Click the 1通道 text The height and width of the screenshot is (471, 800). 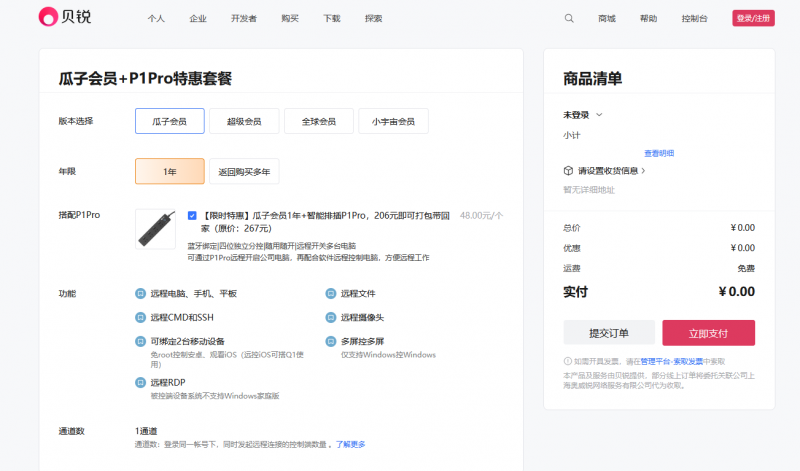(146, 431)
